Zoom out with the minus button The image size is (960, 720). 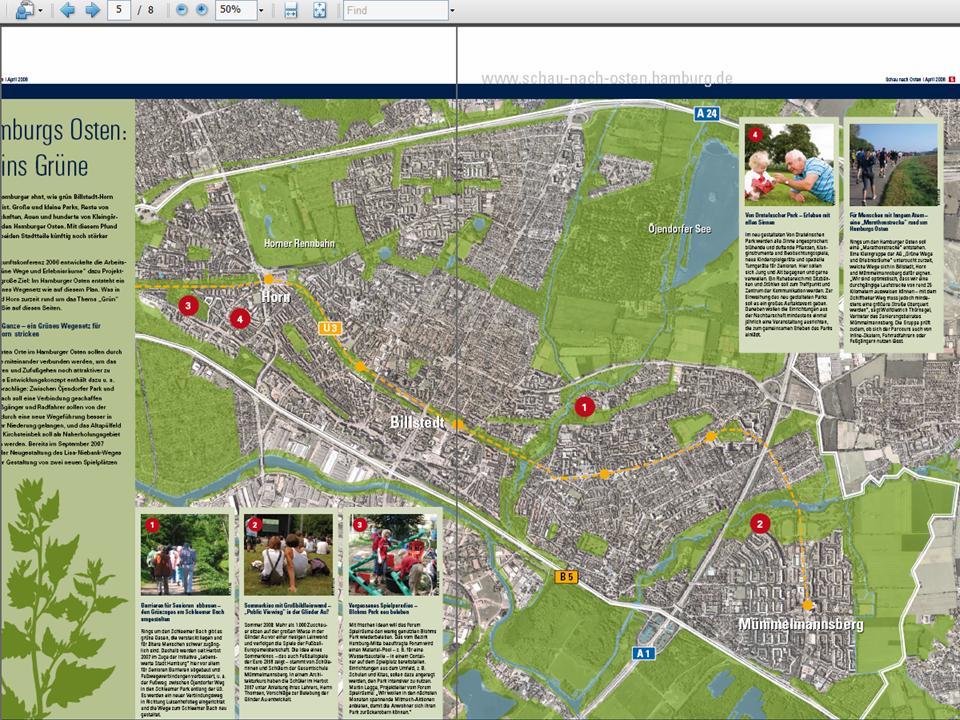pyautogui.click(x=182, y=10)
